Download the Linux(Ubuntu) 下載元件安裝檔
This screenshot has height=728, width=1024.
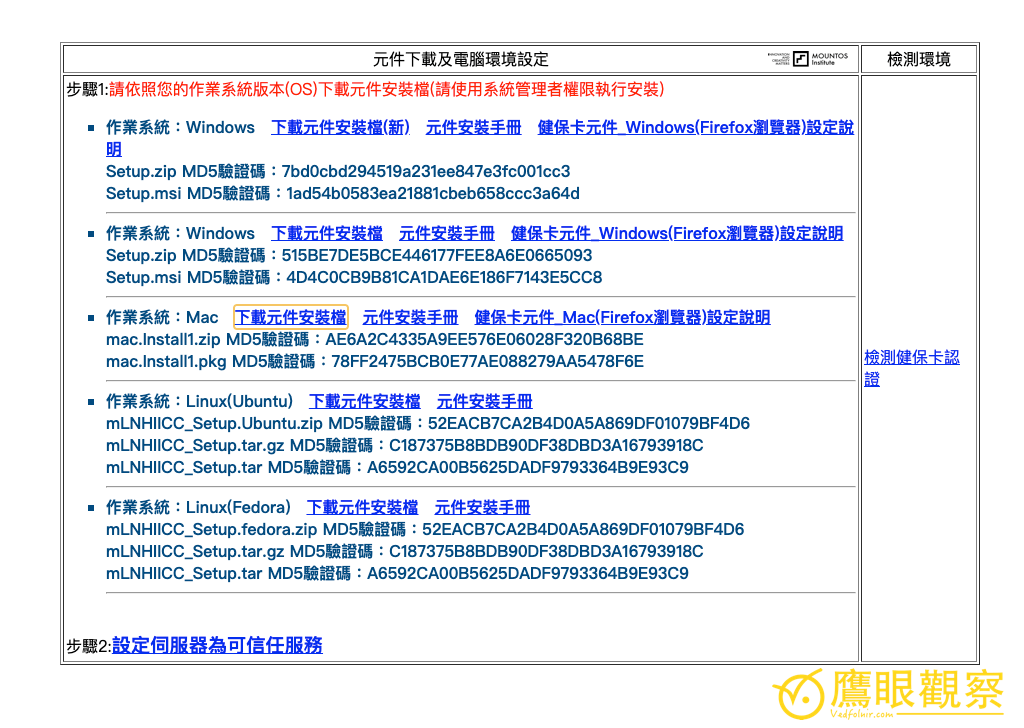[x=364, y=401]
